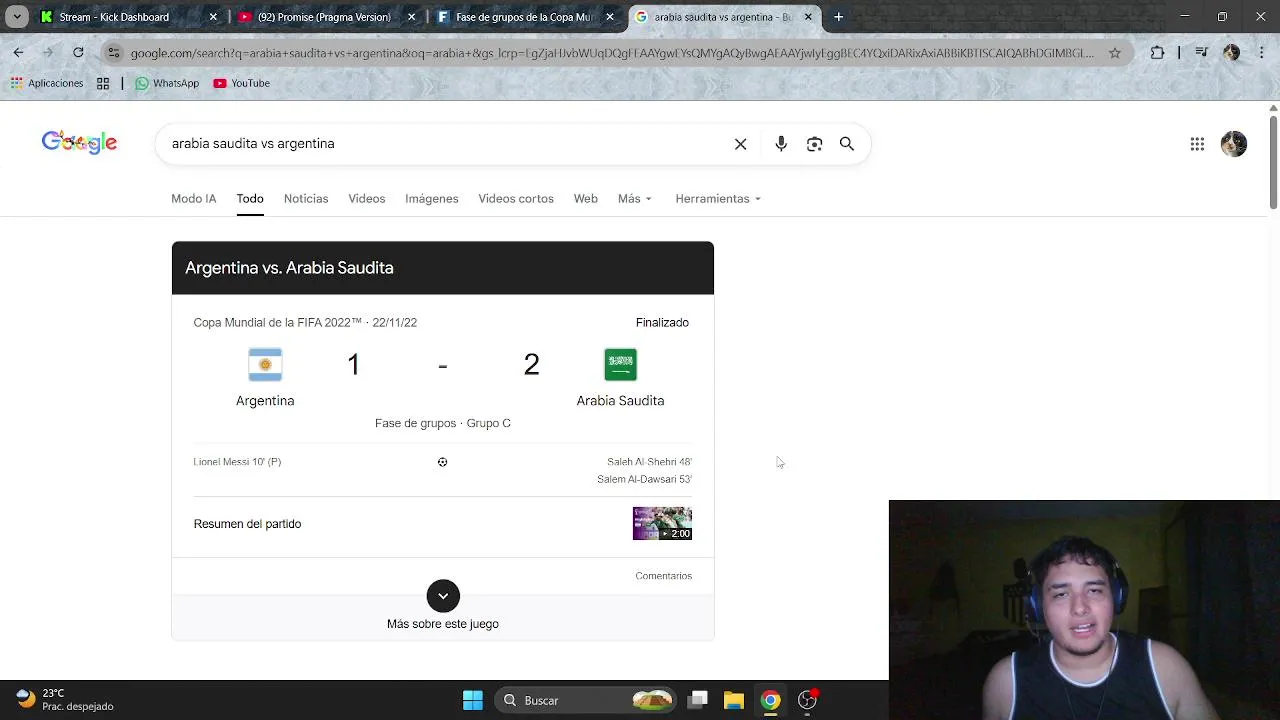This screenshot has width=1280, height=720.
Task: Open the Chrome three-dot menu
Action: (x=1261, y=53)
